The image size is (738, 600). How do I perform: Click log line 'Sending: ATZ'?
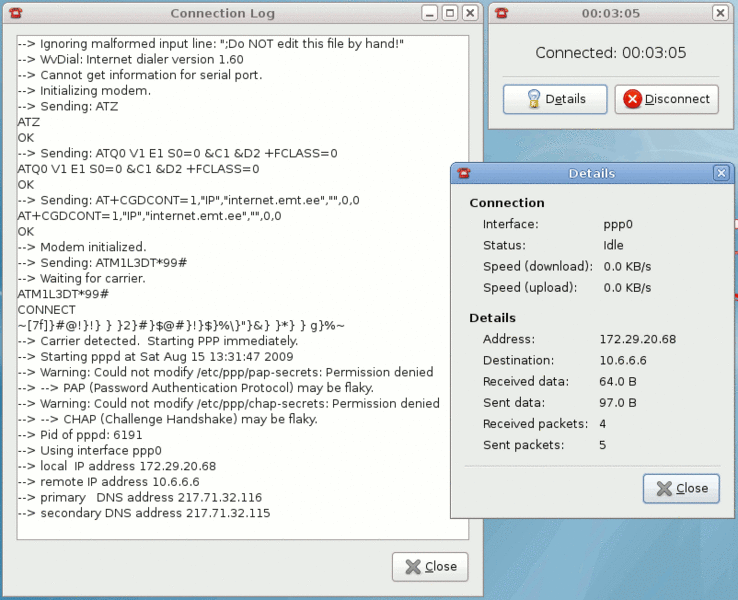(x=68, y=106)
